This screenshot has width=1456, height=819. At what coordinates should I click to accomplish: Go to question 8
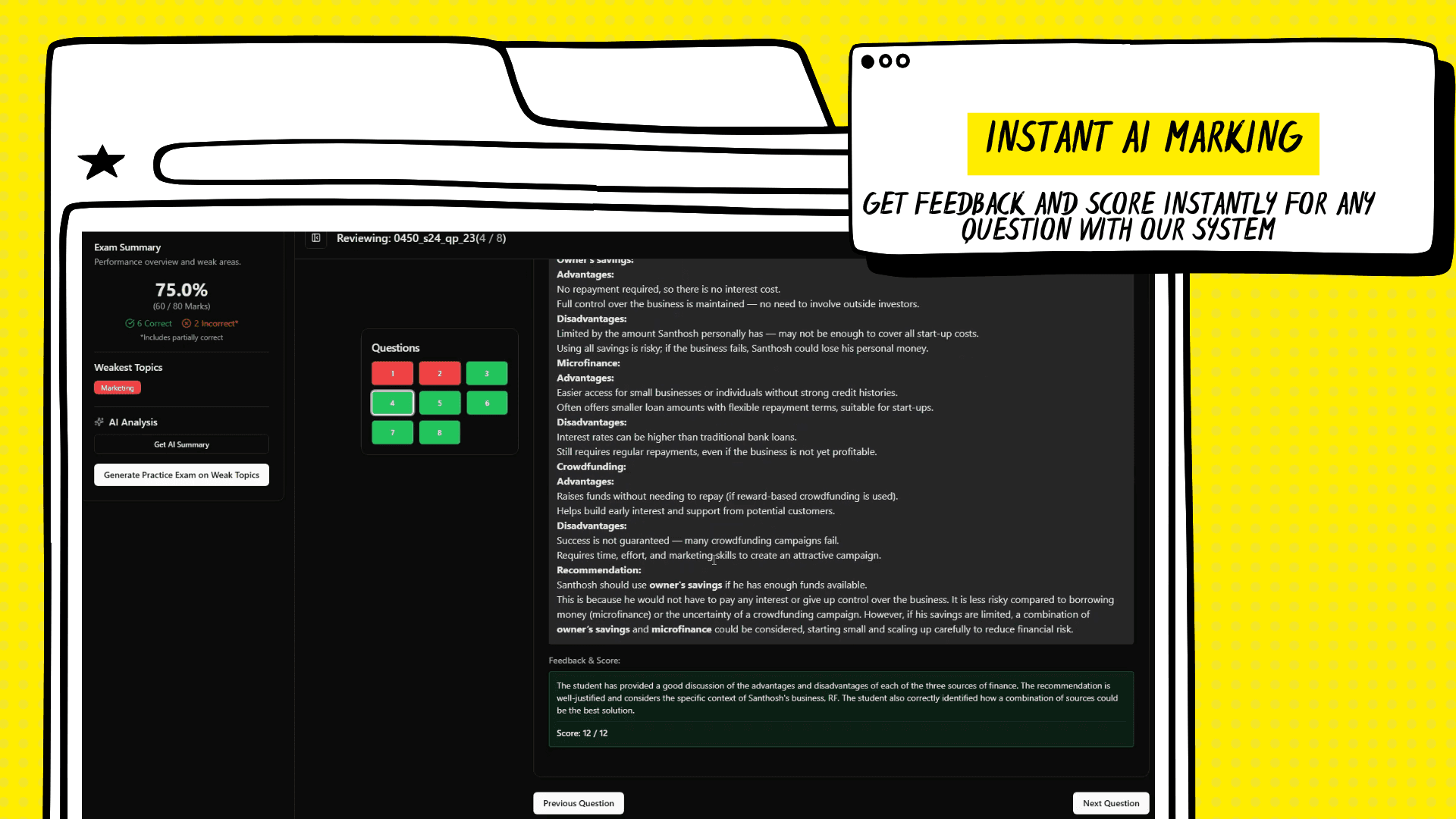[439, 432]
